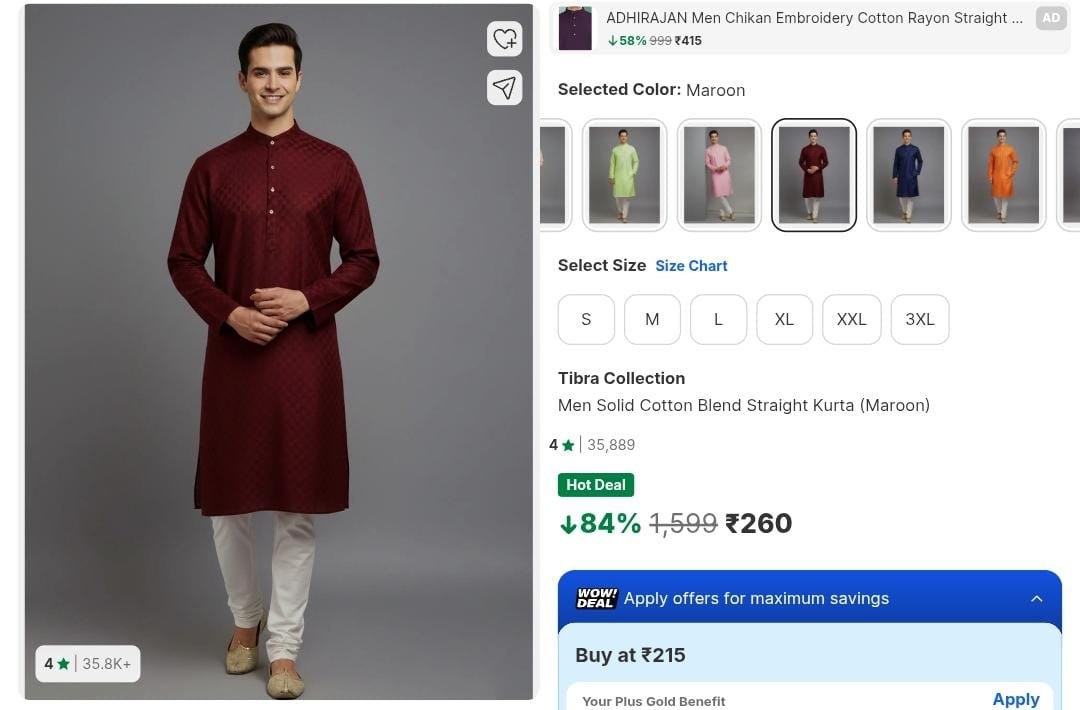The image size is (1080, 710).
Task: Open the ADHIRAJAN ad product thumbnail
Action: (x=575, y=28)
